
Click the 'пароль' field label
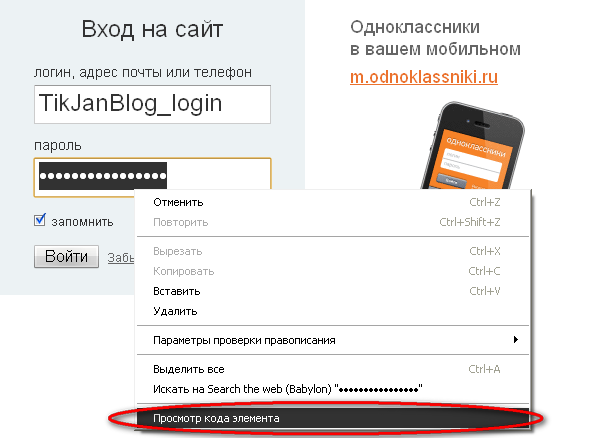pos(58,146)
